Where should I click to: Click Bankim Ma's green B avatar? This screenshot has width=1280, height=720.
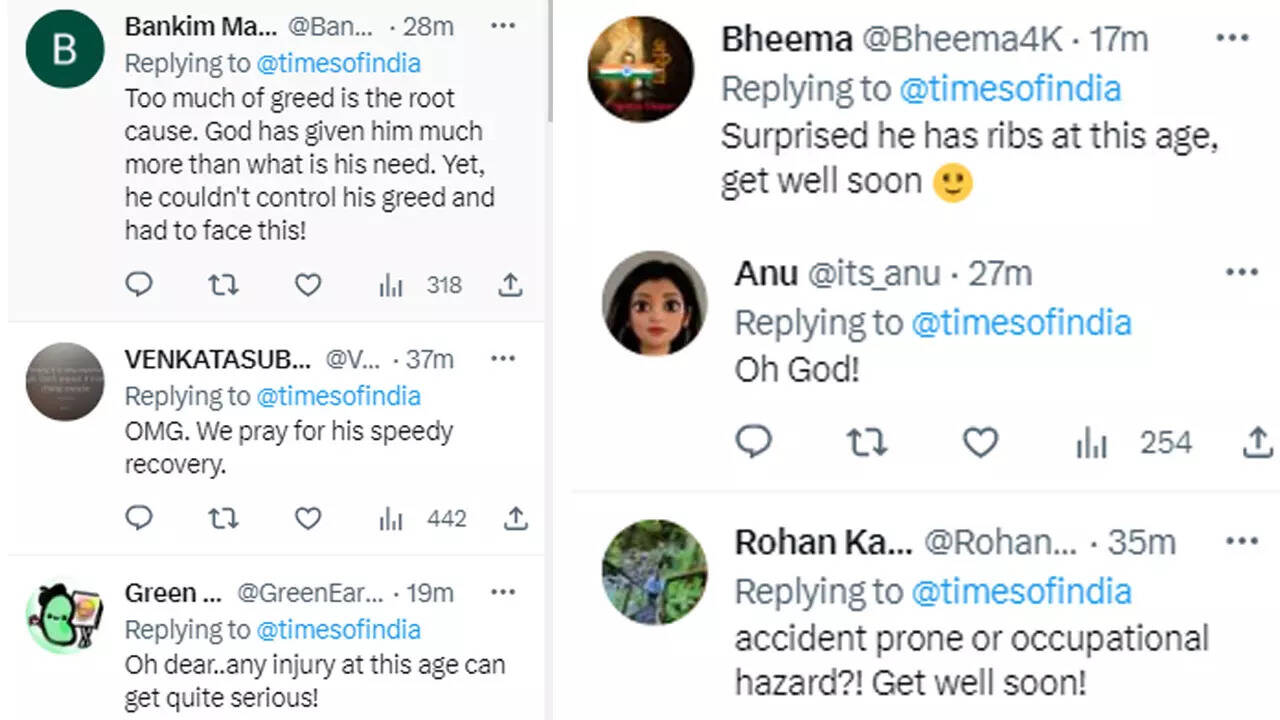(65, 49)
